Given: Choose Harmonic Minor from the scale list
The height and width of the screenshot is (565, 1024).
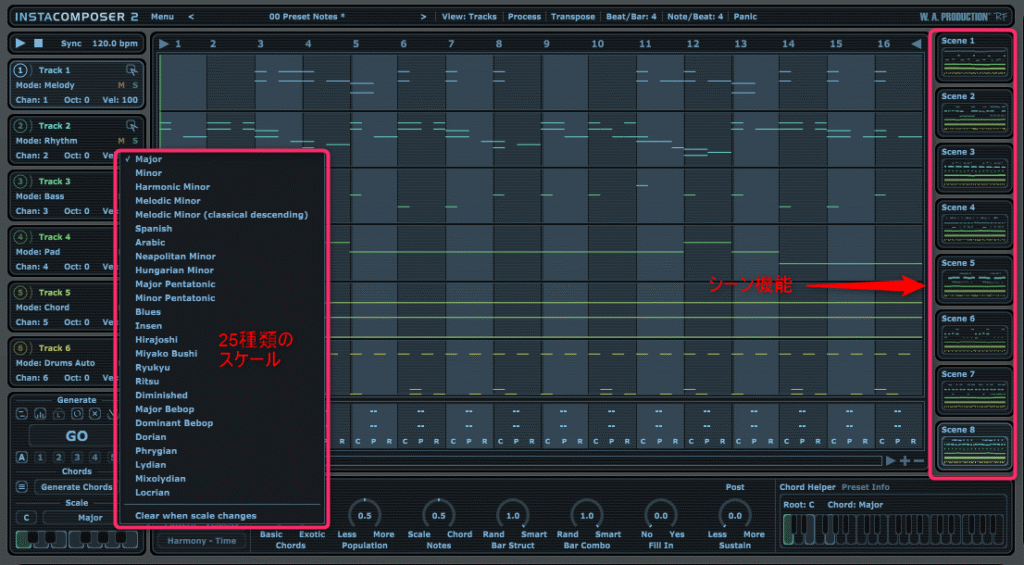Looking at the screenshot, I should 172,187.
